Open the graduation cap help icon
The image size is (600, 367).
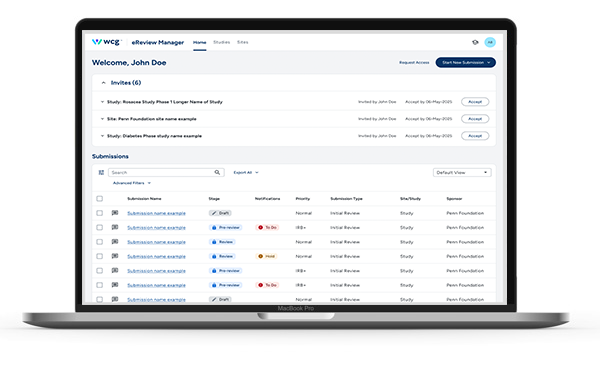click(475, 42)
